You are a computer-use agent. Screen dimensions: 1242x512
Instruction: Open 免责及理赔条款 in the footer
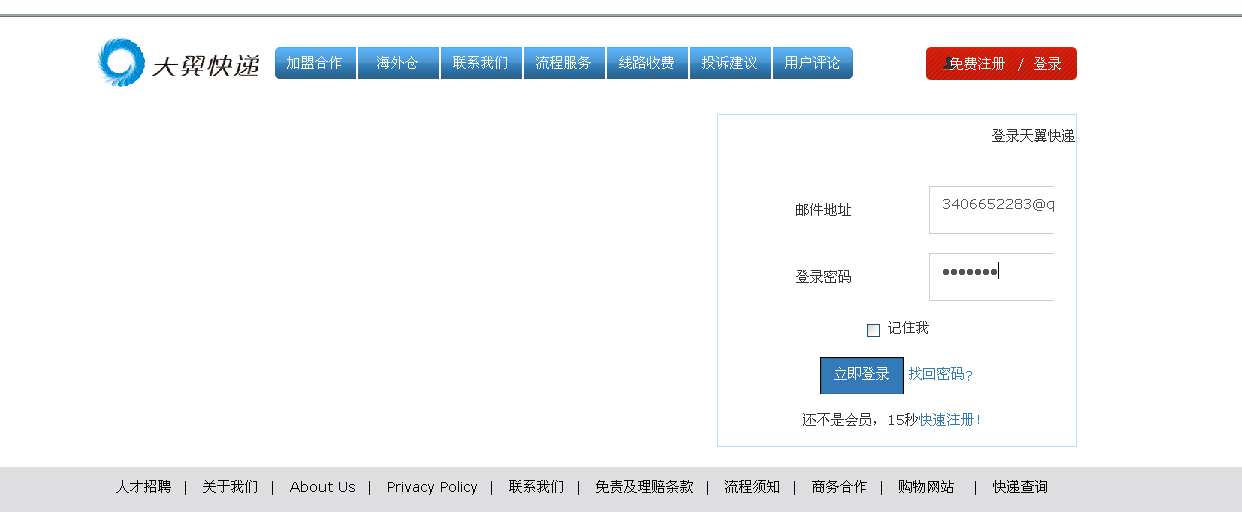click(644, 487)
